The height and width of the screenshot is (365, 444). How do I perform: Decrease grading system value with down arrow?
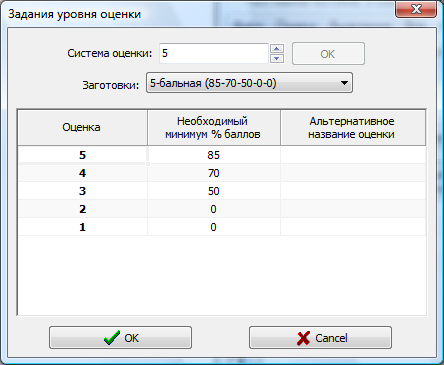pos(277,59)
